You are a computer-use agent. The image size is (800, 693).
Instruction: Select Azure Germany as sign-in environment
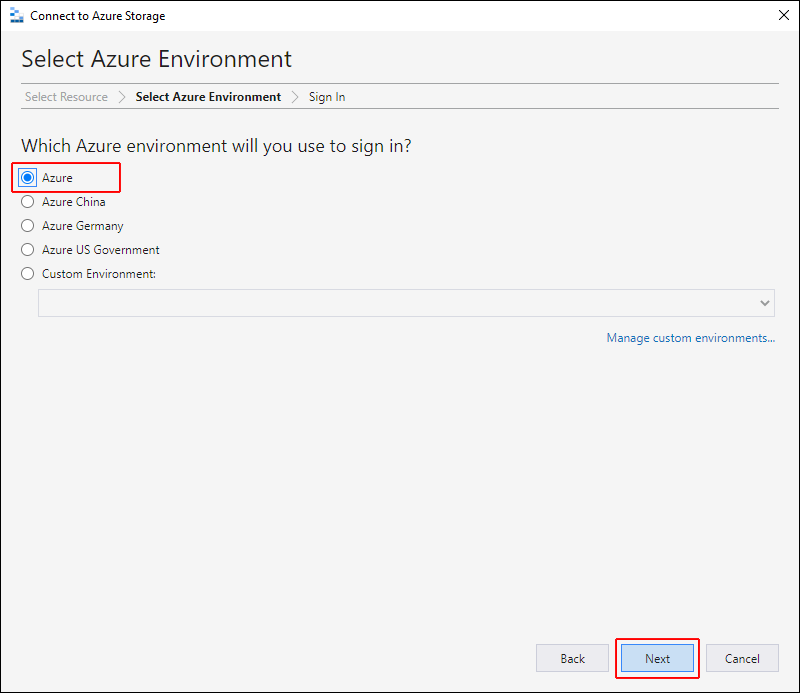tap(28, 226)
